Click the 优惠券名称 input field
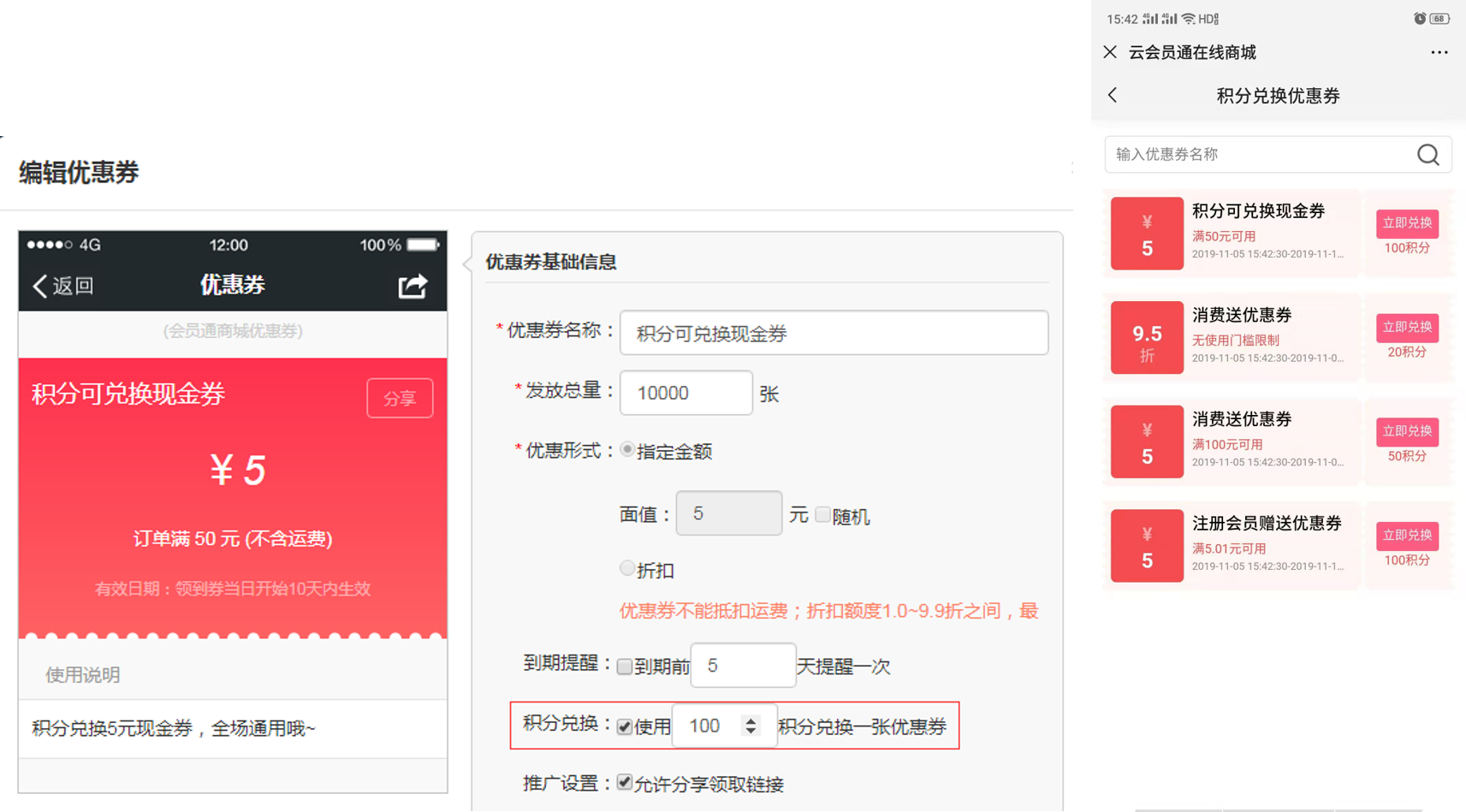 (834, 333)
